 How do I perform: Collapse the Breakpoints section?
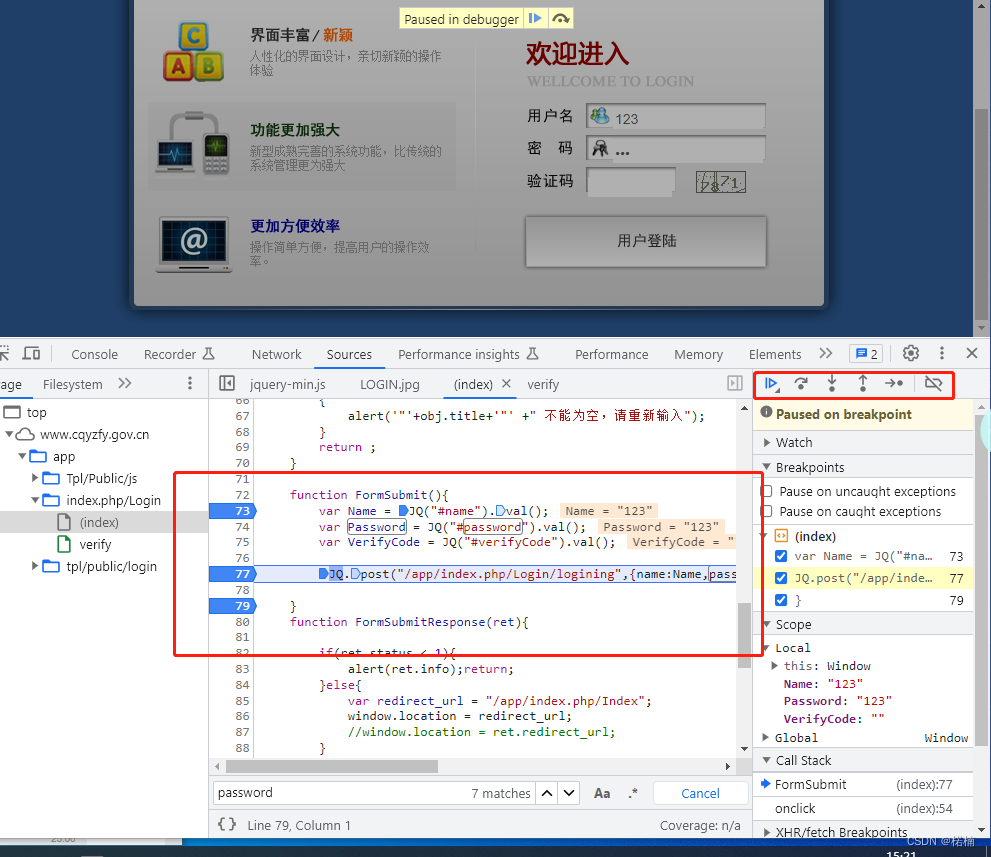[x=767, y=467]
